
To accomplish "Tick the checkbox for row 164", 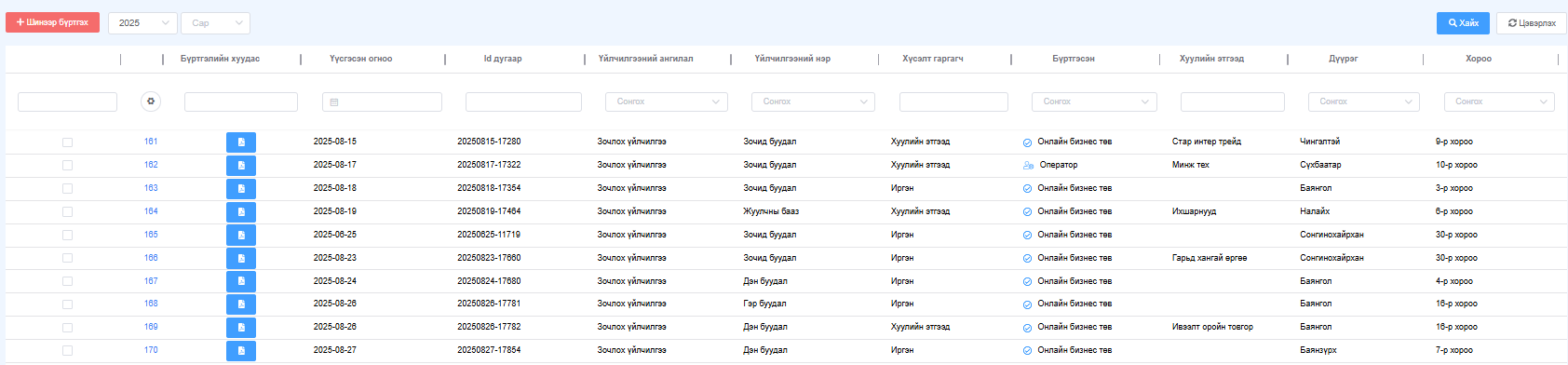I will 67,211.
